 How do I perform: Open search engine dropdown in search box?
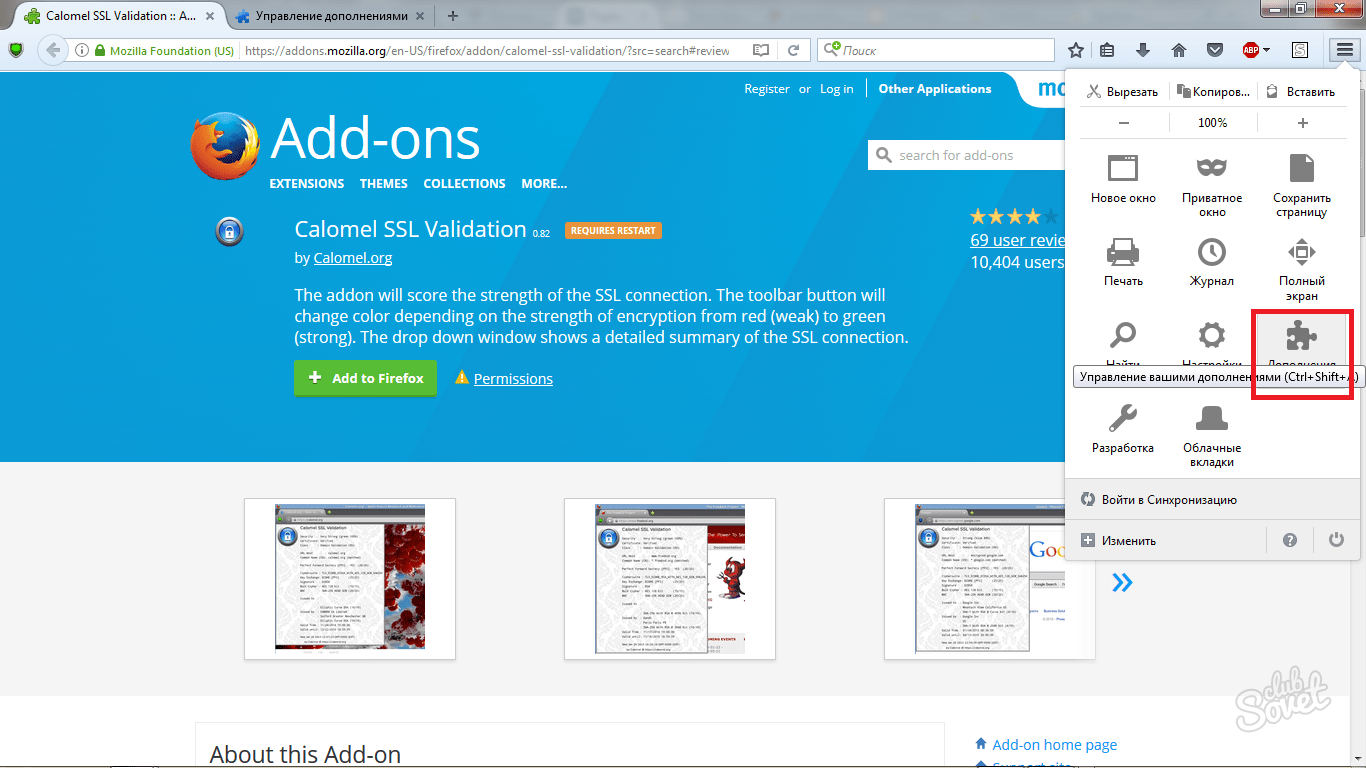pos(832,50)
